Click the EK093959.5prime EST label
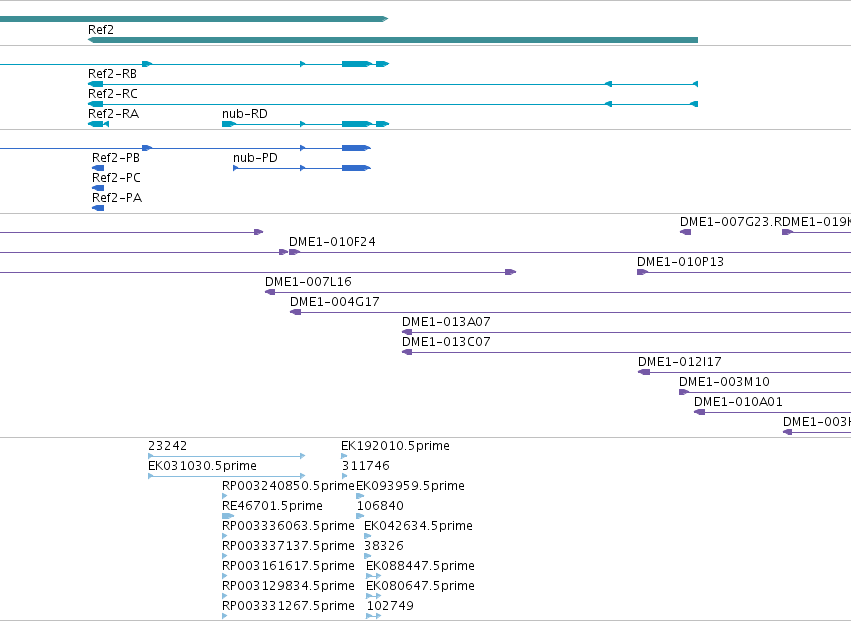 coord(410,486)
